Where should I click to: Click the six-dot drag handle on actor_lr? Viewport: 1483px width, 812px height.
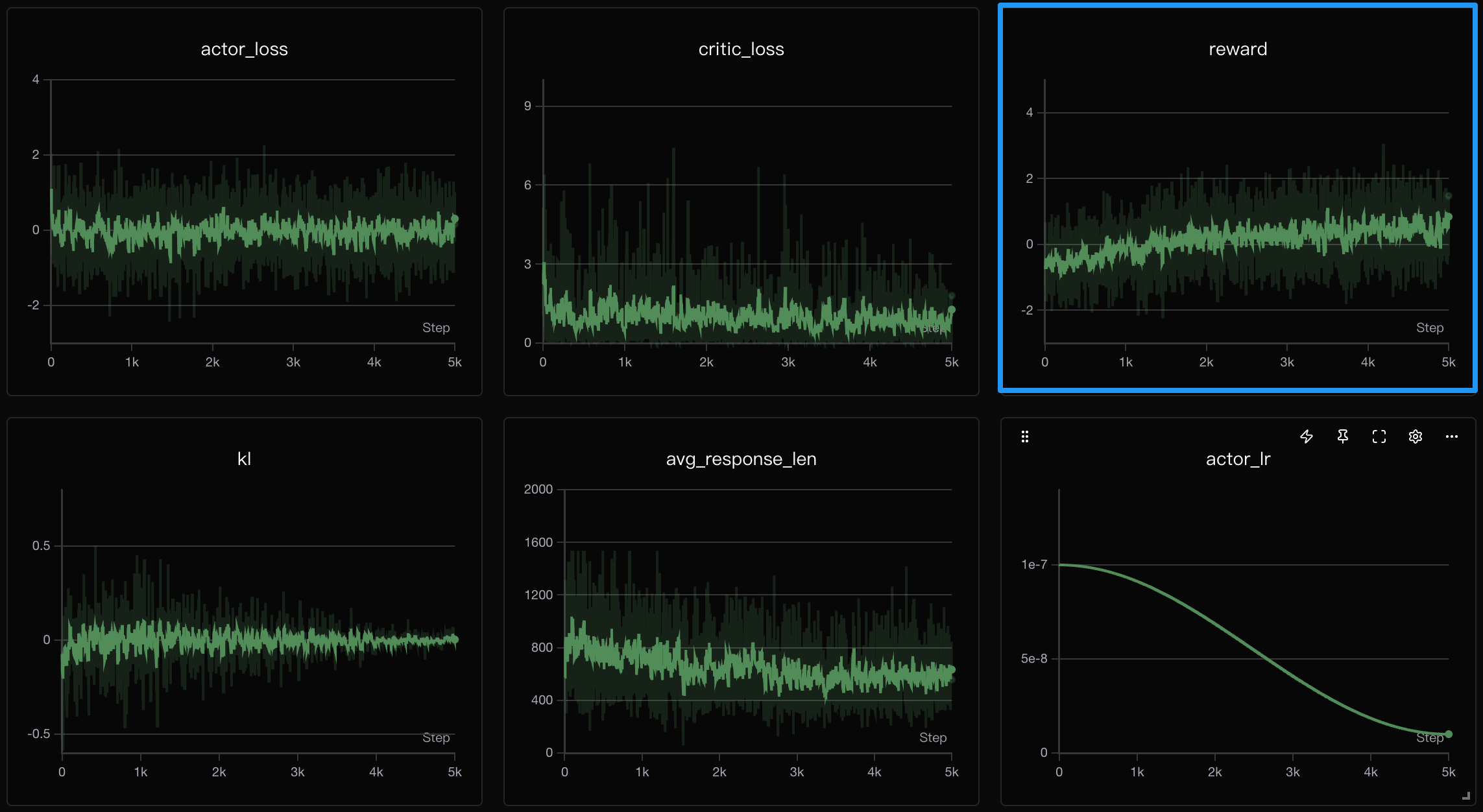1025,436
